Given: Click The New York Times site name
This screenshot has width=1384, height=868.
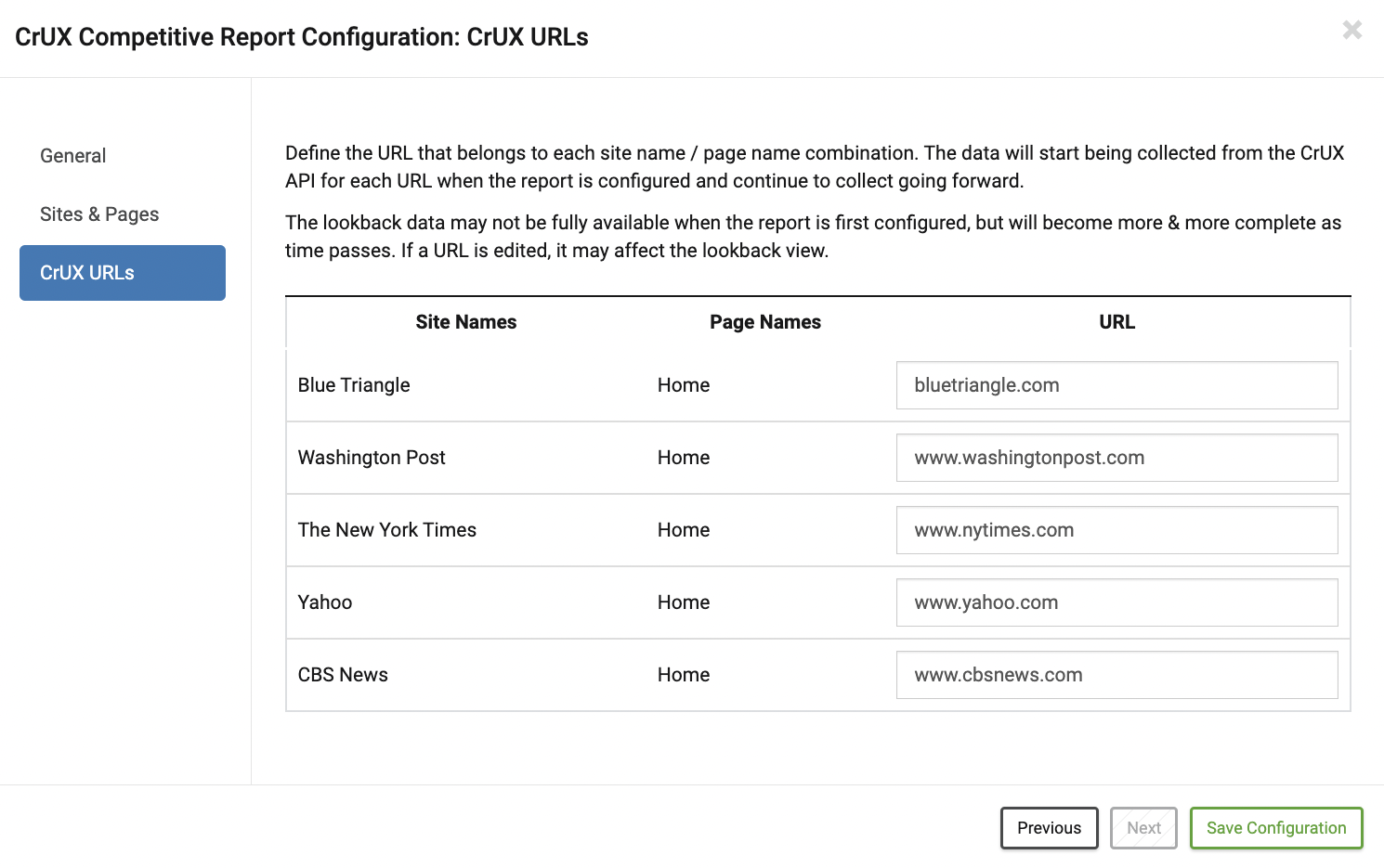Looking at the screenshot, I should tap(387, 530).
